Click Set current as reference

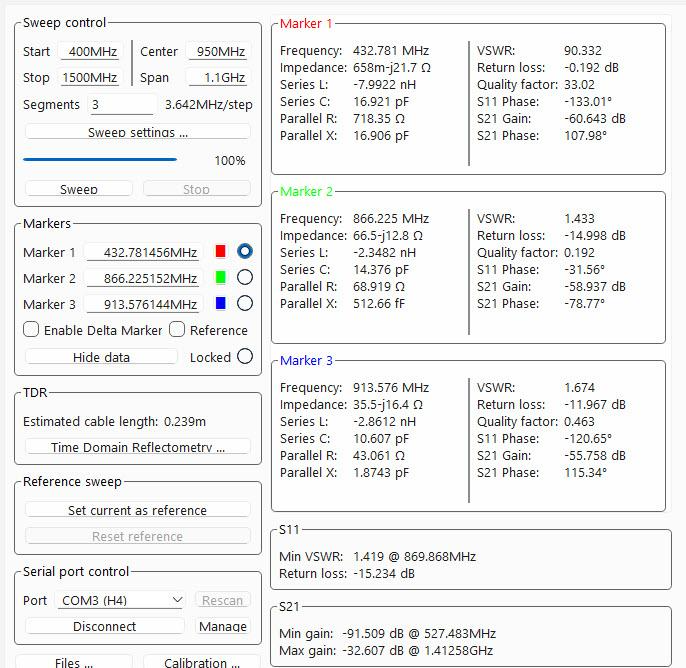138,510
